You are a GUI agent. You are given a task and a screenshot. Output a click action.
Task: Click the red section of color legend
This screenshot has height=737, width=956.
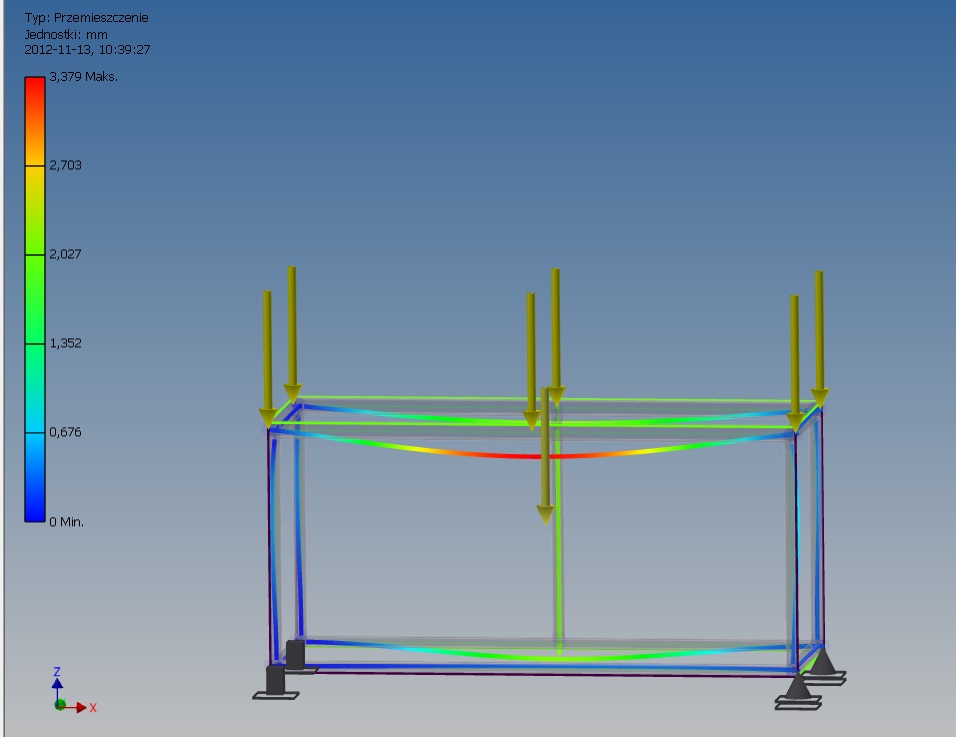tap(34, 95)
